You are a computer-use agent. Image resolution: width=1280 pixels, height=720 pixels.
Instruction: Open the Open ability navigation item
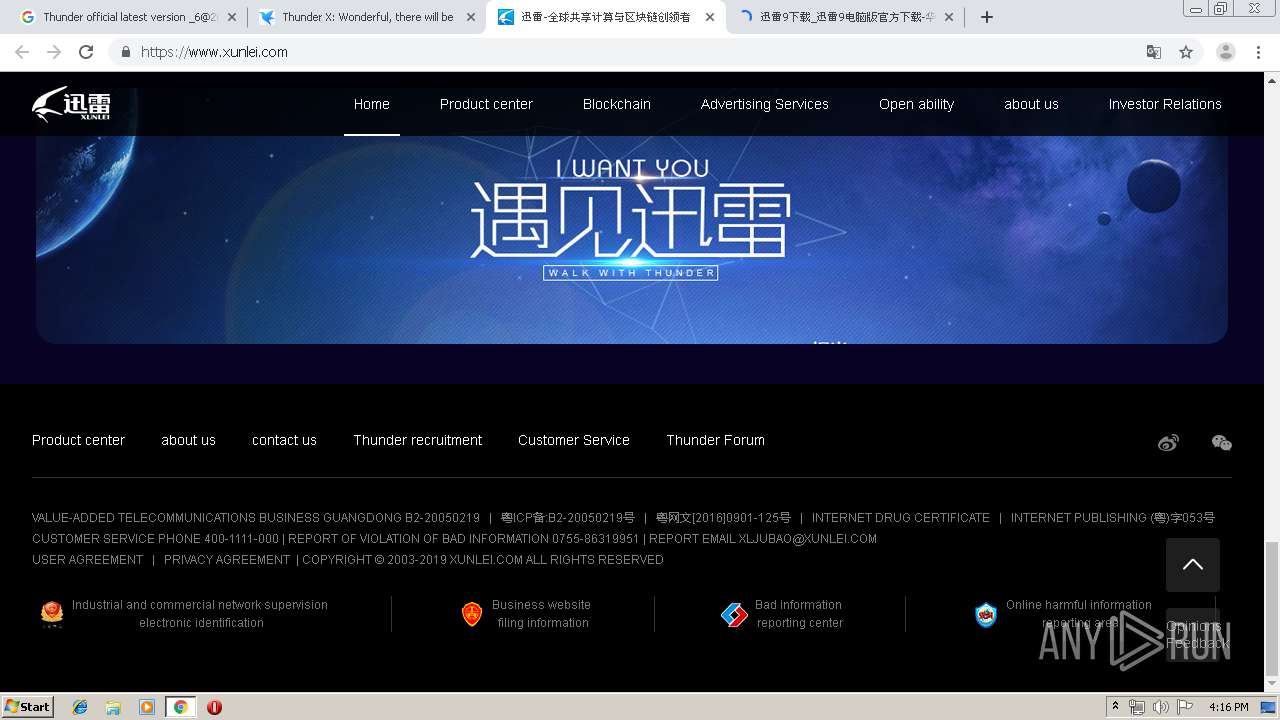[x=916, y=104]
